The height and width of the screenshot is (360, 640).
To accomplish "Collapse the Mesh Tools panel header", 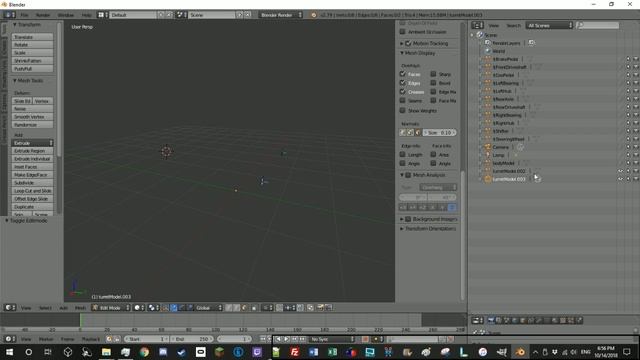I will coord(28,80).
